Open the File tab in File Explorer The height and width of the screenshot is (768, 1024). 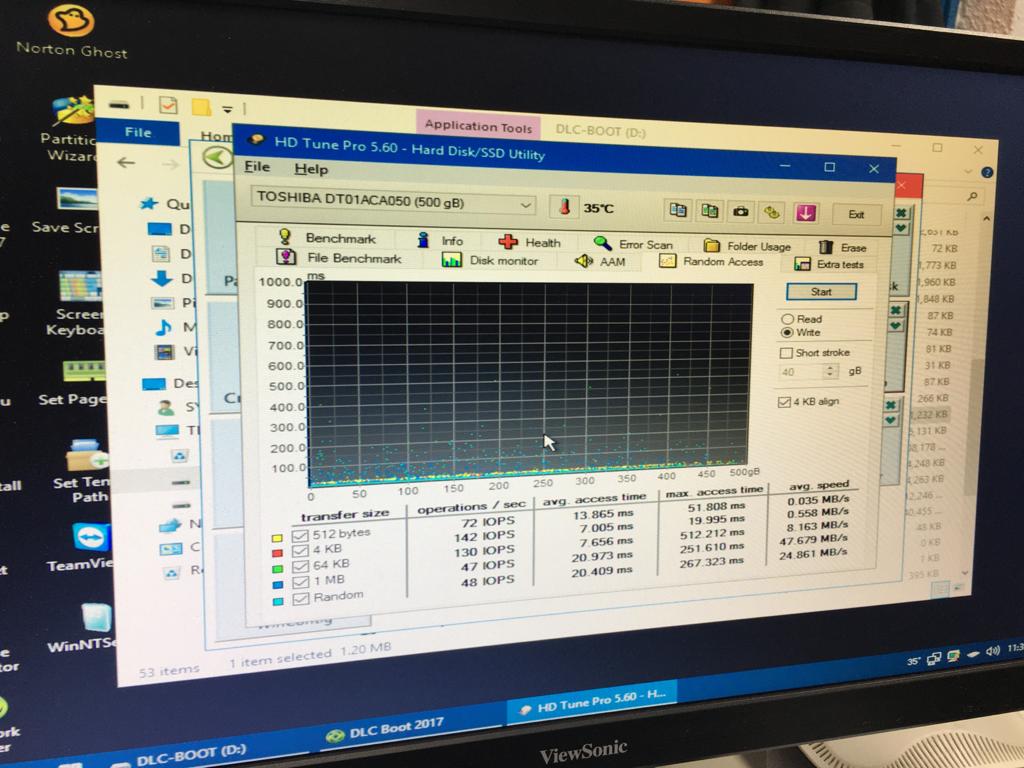click(x=138, y=133)
